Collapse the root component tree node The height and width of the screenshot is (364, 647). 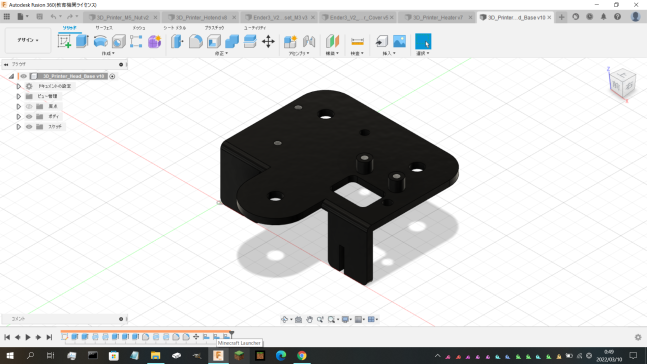(12, 76)
